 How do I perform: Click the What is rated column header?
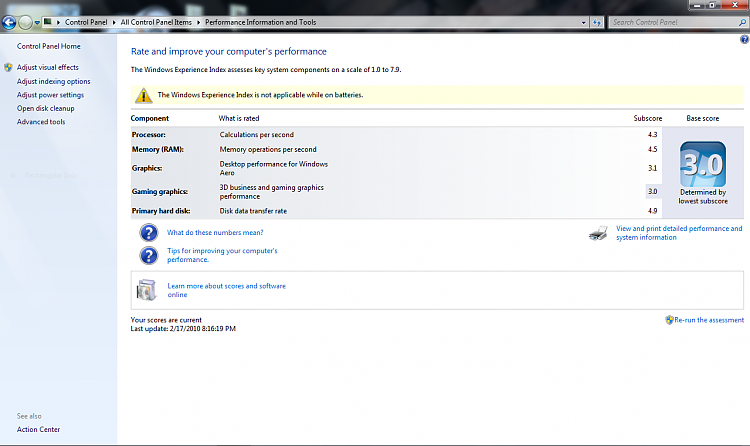pyautogui.click(x=239, y=118)
